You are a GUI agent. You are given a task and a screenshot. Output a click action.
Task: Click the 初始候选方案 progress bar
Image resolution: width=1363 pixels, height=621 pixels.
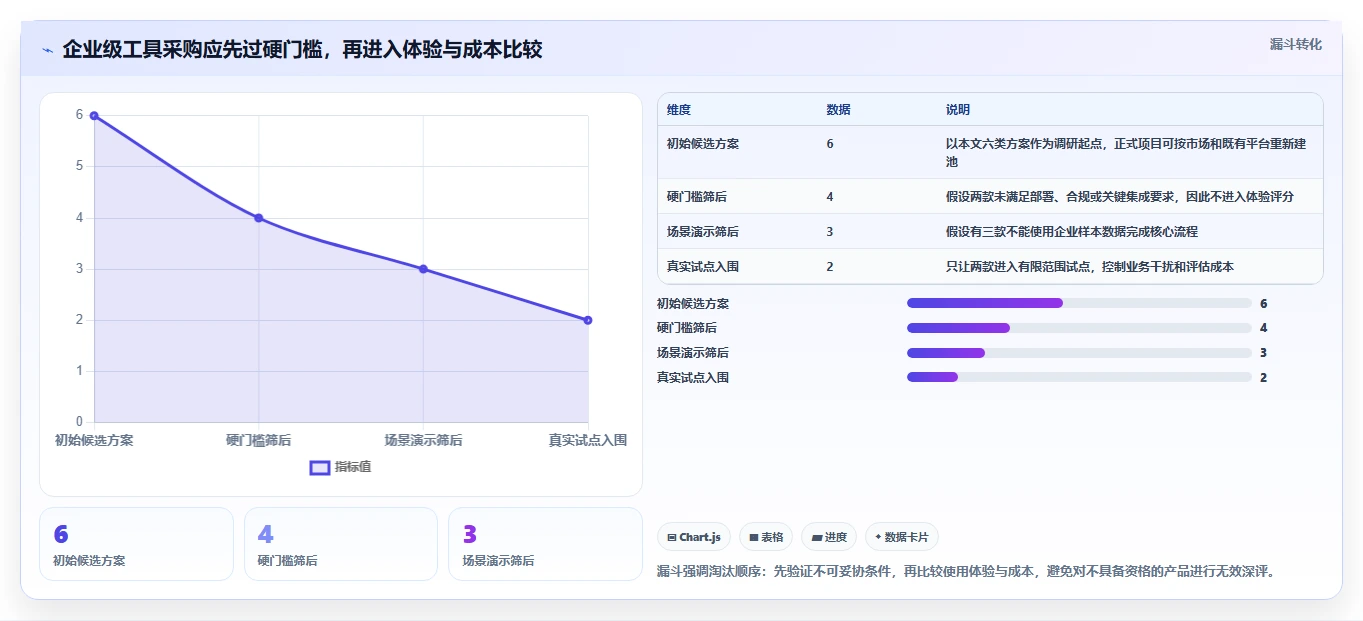[x=1079, y=303]
